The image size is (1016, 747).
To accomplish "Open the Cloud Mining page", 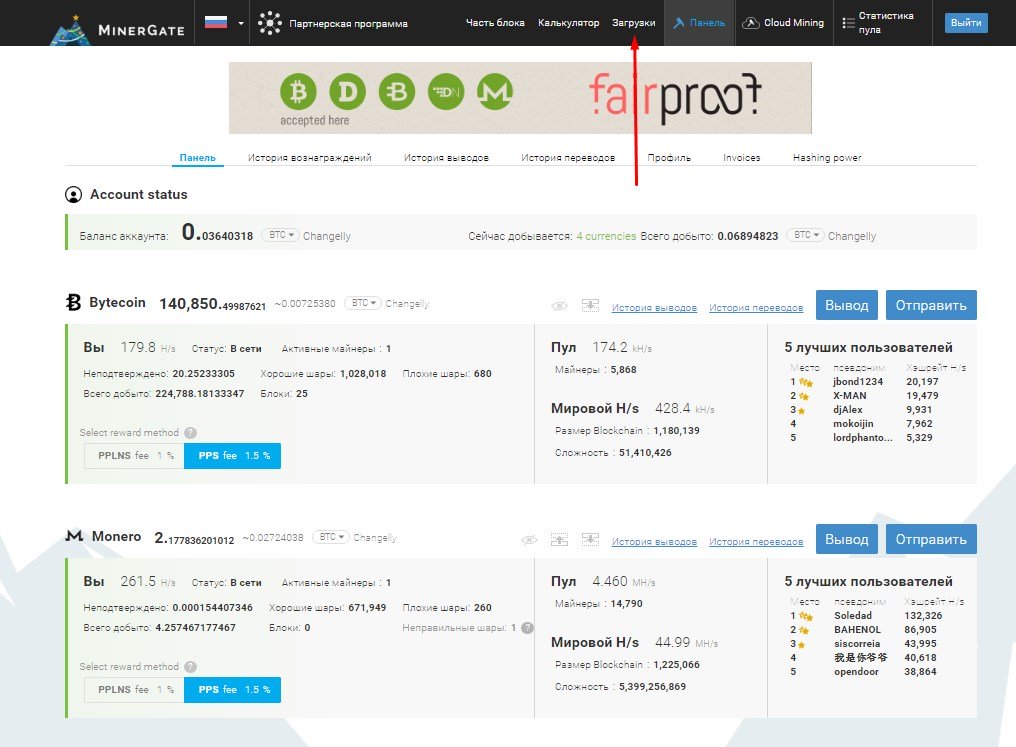I will [x=794, y=23].
